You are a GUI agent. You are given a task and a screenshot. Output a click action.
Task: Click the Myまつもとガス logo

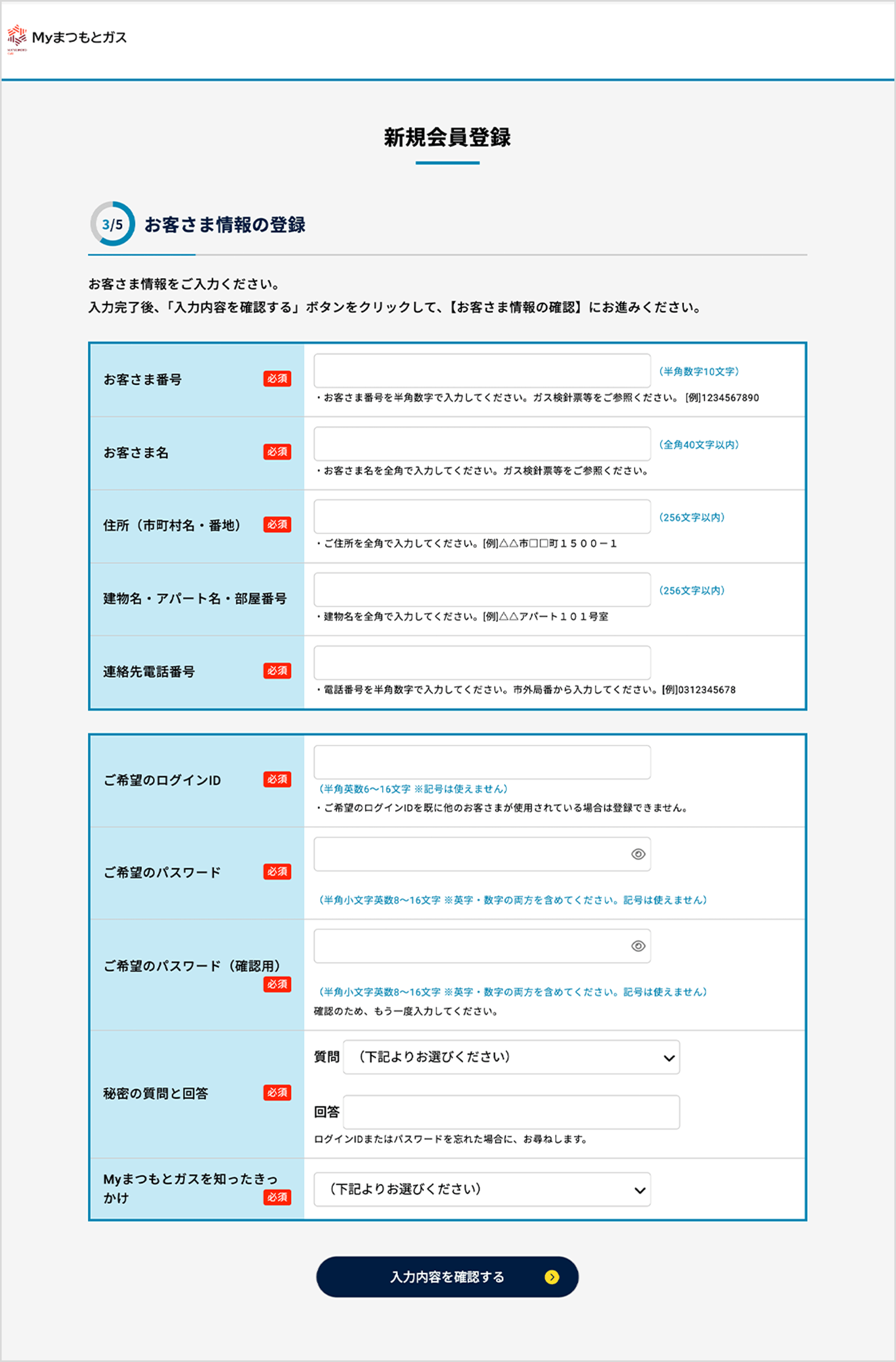pos(67,38)
